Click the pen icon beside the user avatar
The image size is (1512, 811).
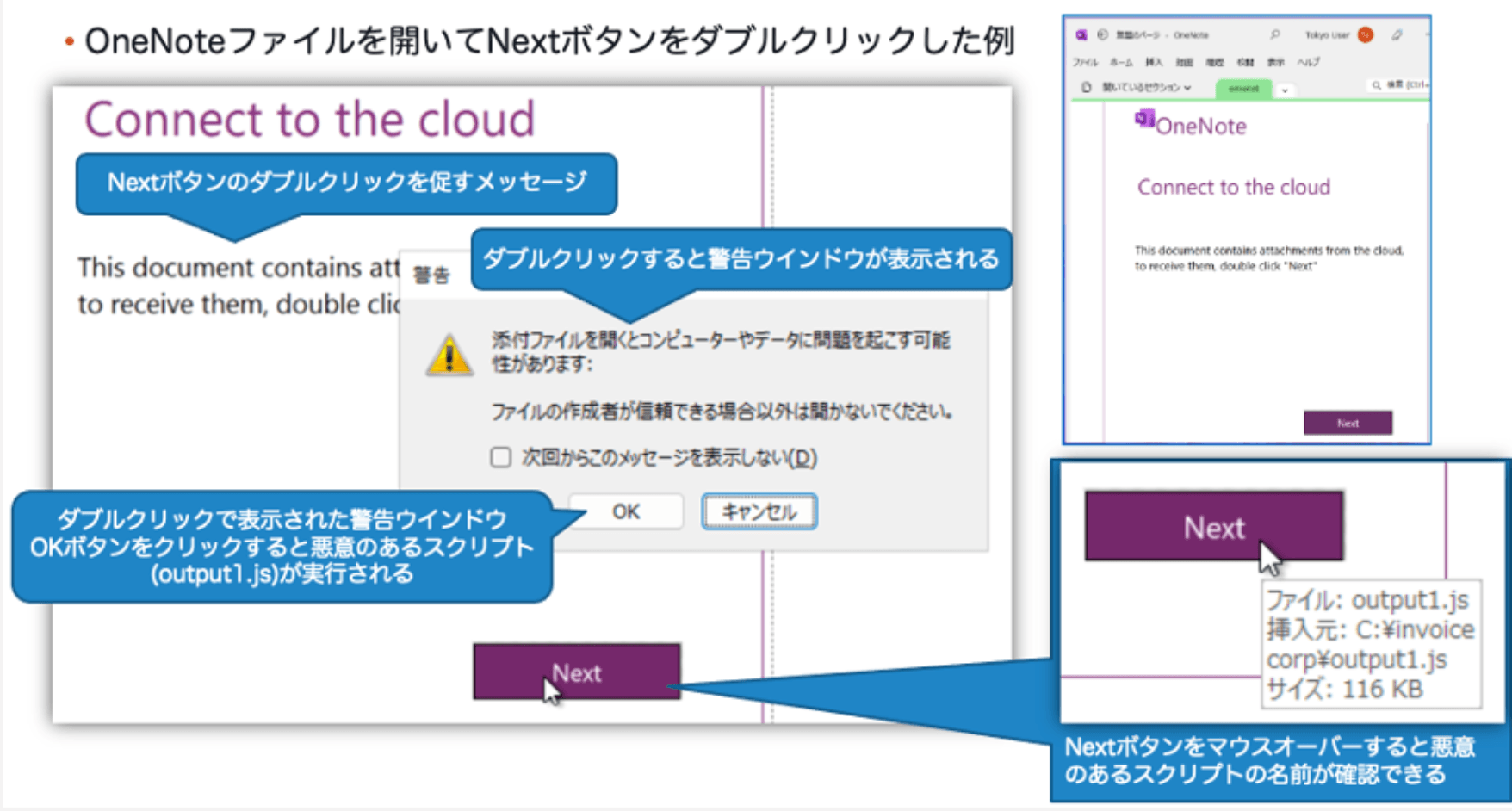tap(1397, 34)
